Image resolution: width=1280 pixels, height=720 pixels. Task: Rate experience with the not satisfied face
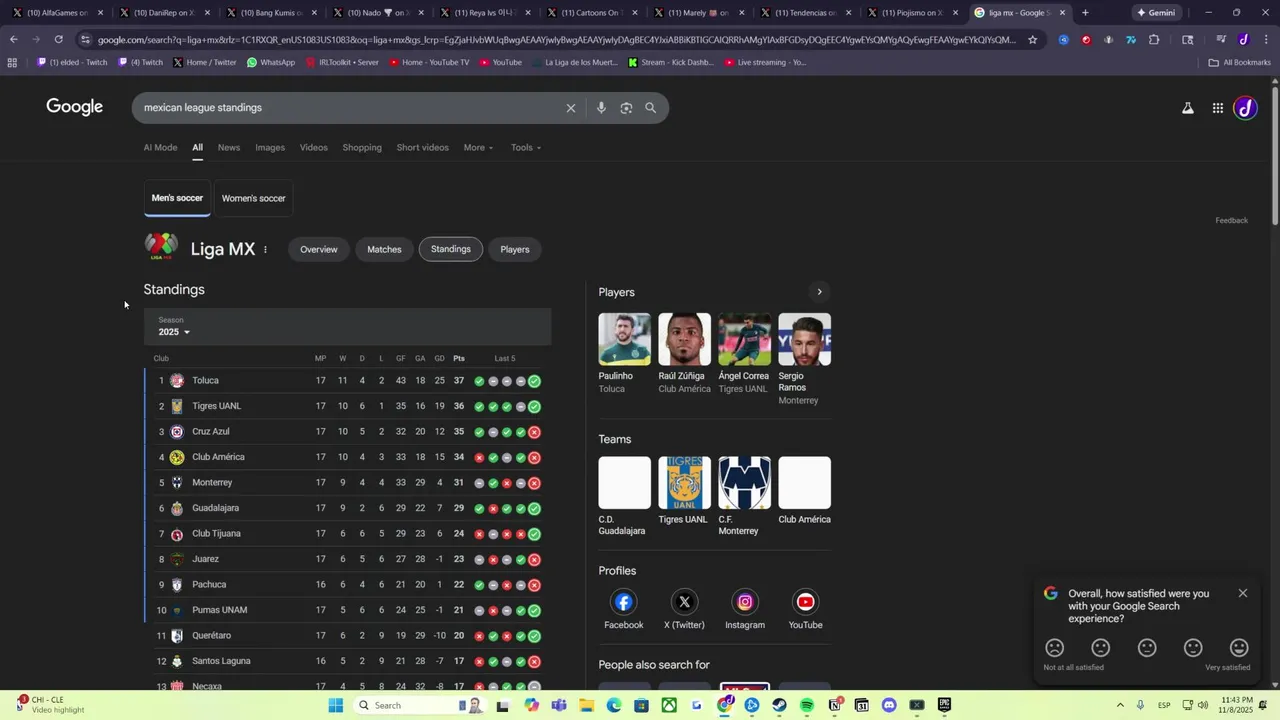1054,648
